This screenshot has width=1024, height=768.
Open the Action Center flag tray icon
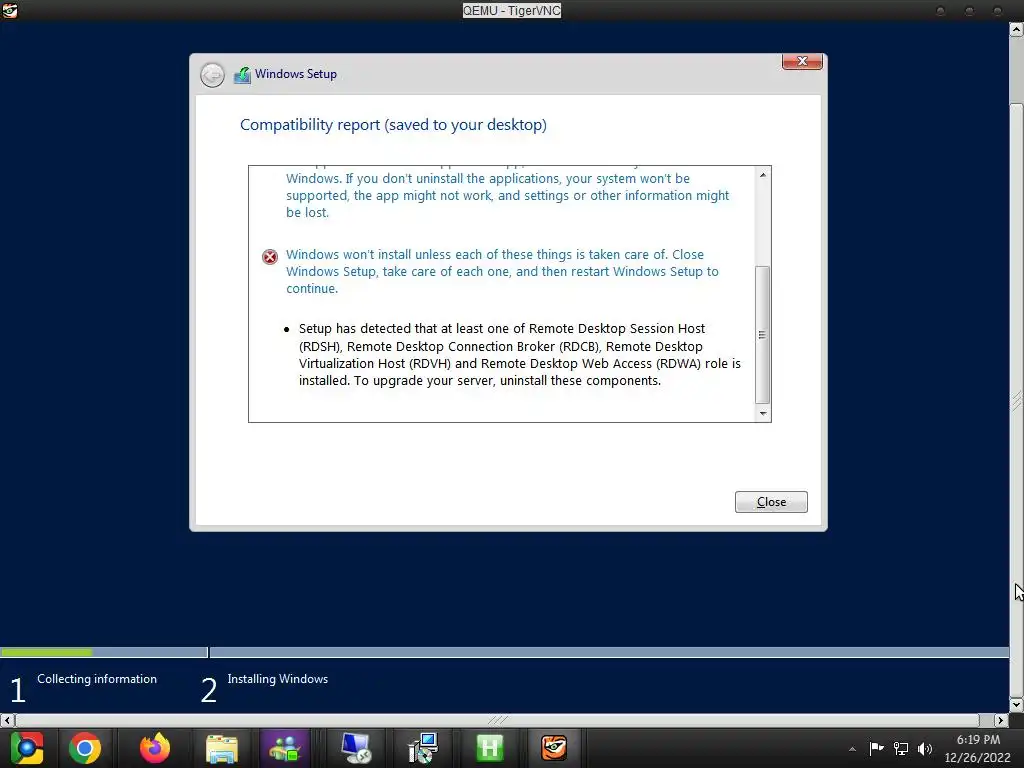pyautogui.click(x=876, y=748)
